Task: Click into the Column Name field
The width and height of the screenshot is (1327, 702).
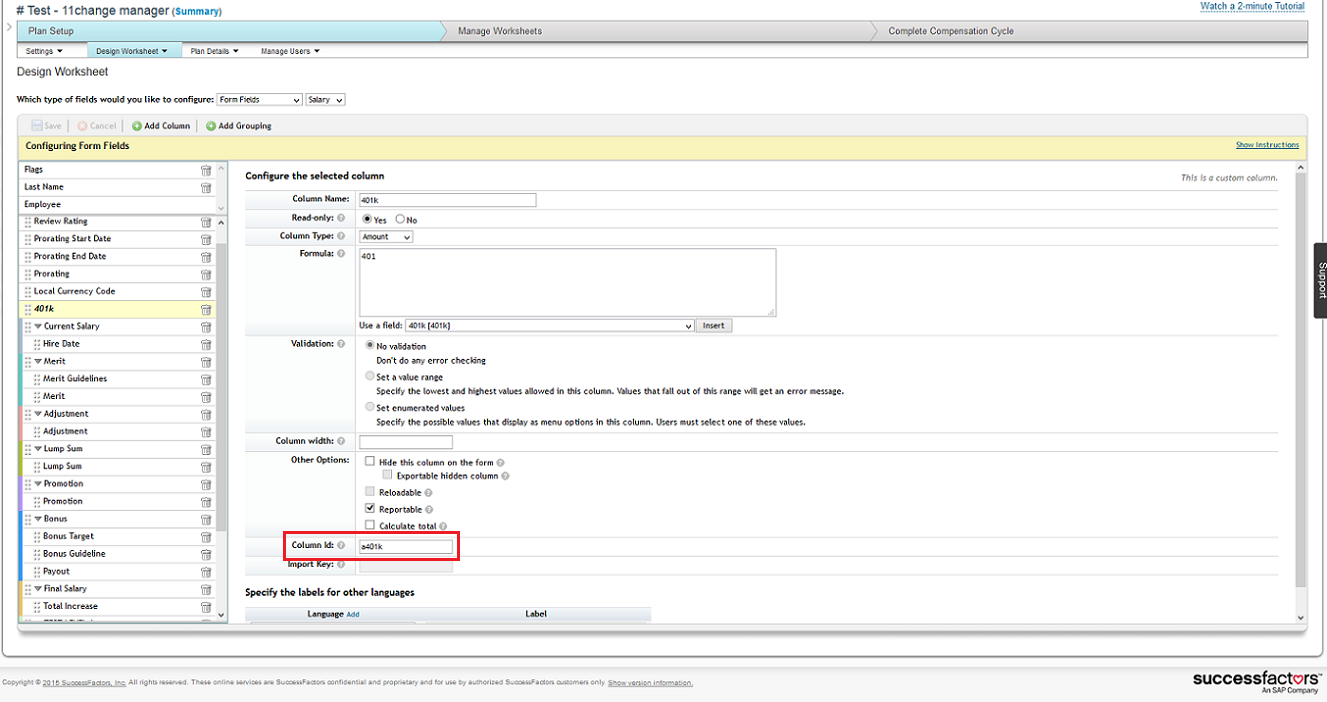Action: 448,200
